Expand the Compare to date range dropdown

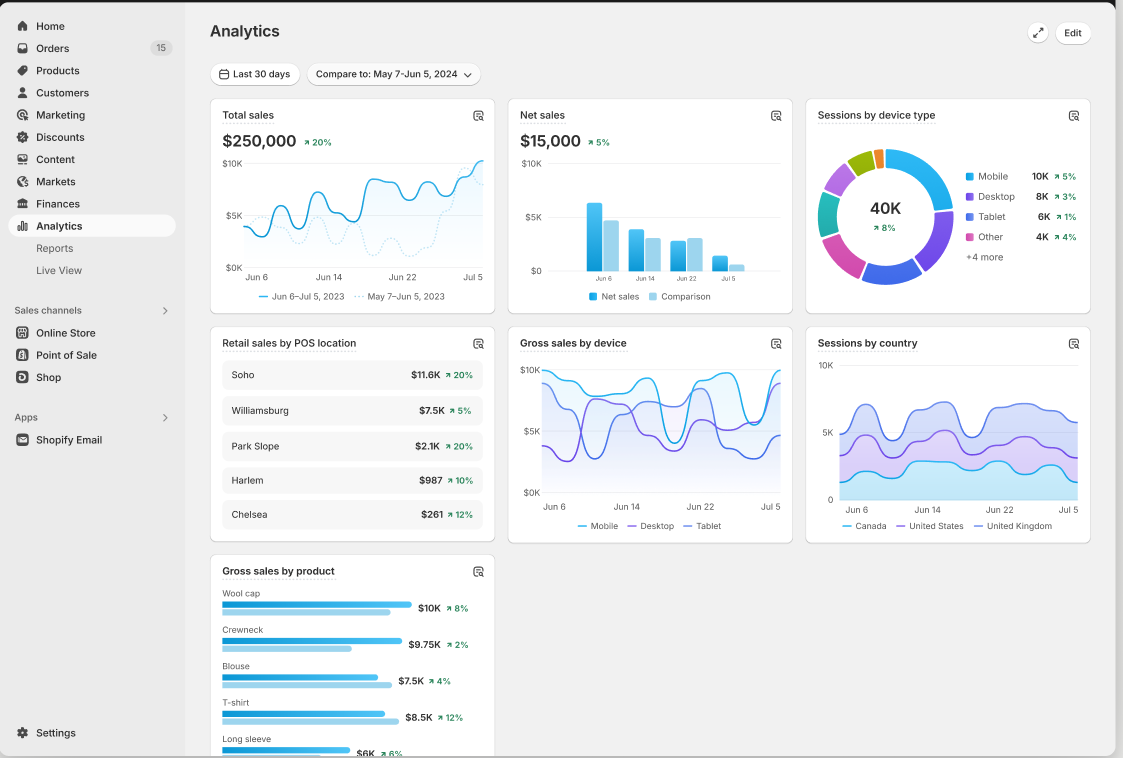click(x=393, y=74)
